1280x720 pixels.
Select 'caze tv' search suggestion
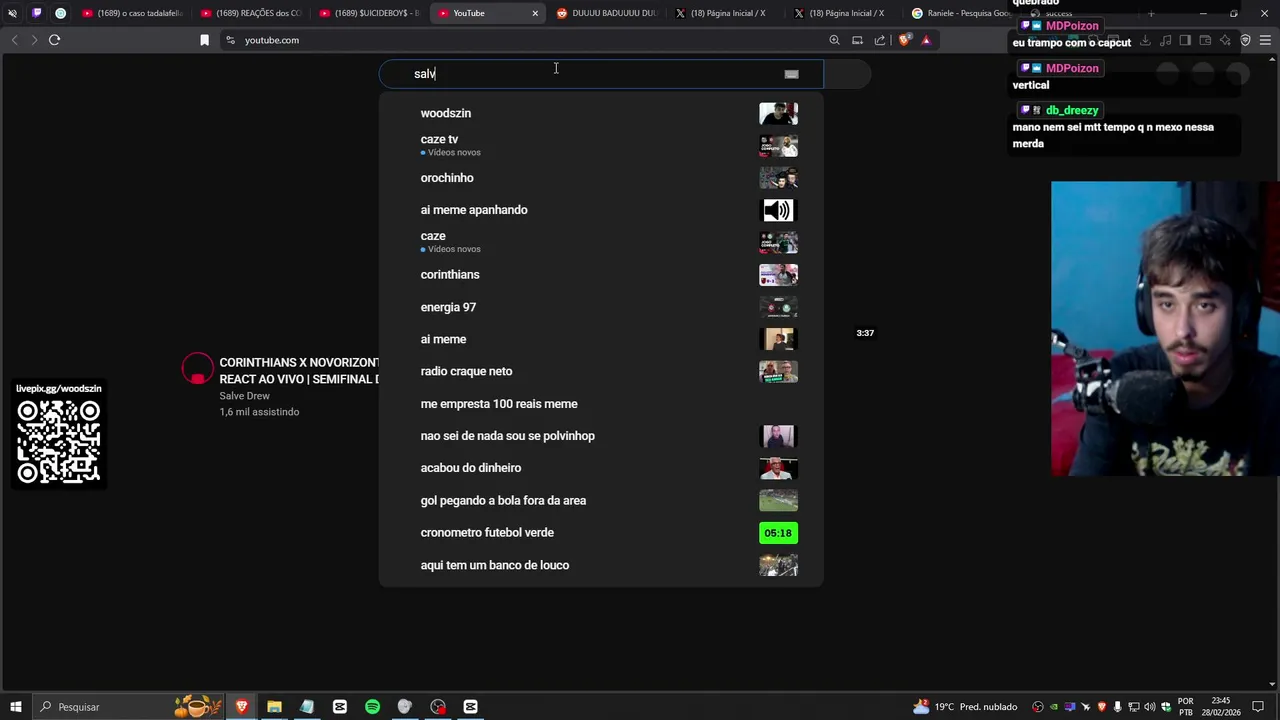(x=600, y=145)
